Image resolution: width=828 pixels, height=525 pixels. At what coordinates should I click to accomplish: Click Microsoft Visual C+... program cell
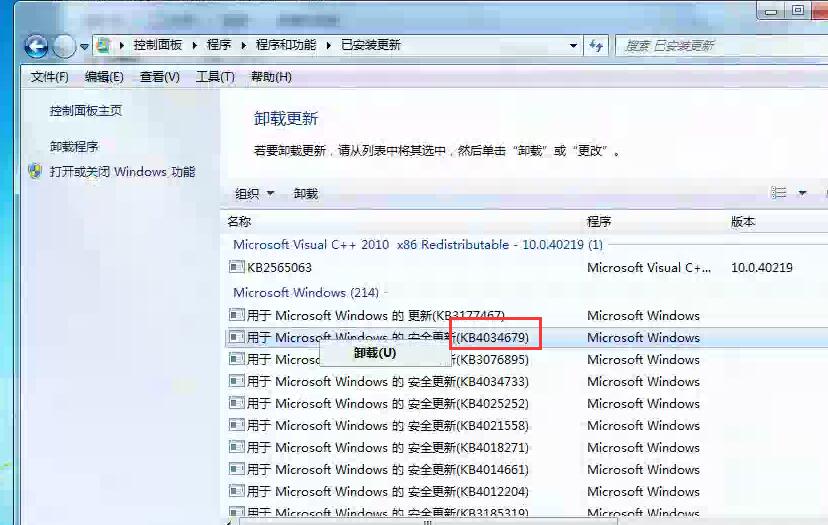click(649, 268)
